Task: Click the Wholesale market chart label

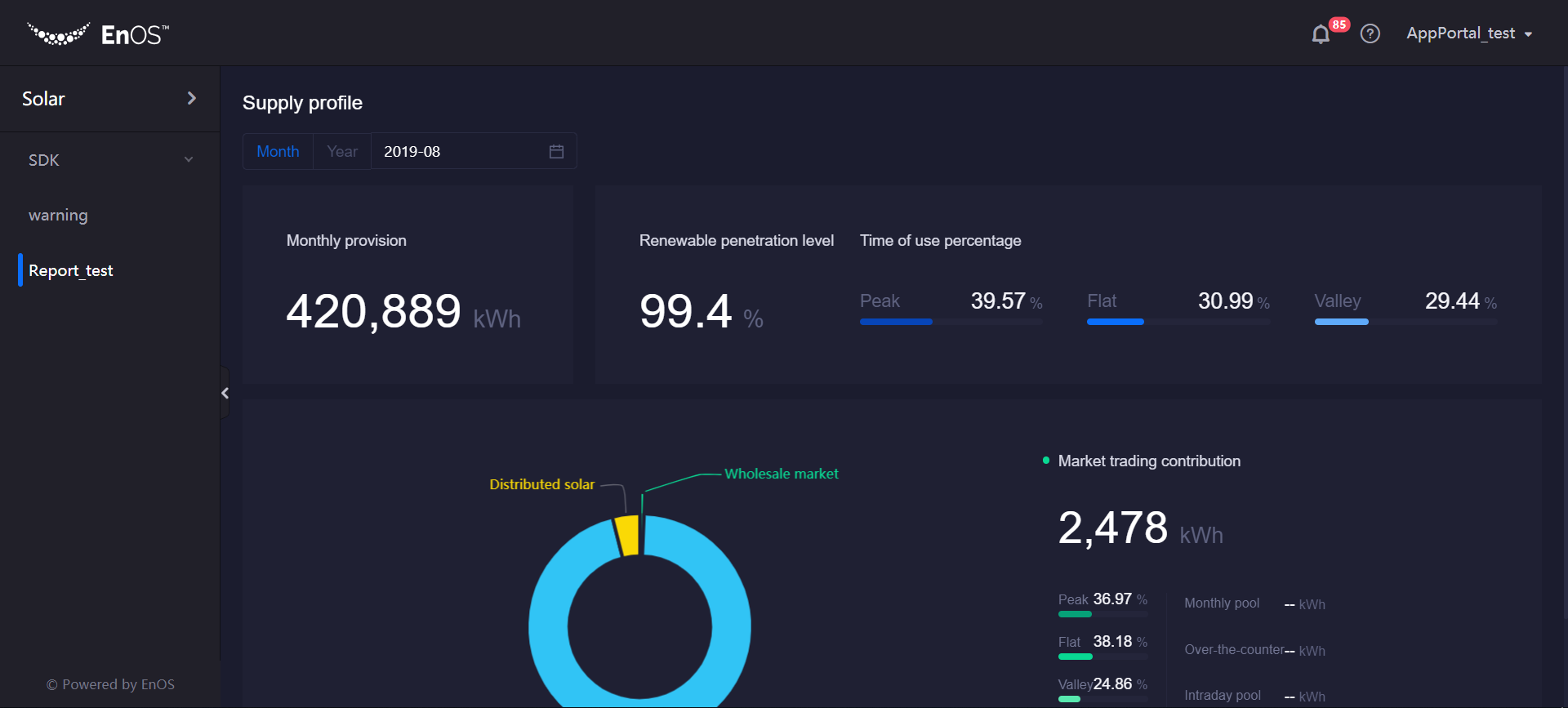Action: point(782,474)
